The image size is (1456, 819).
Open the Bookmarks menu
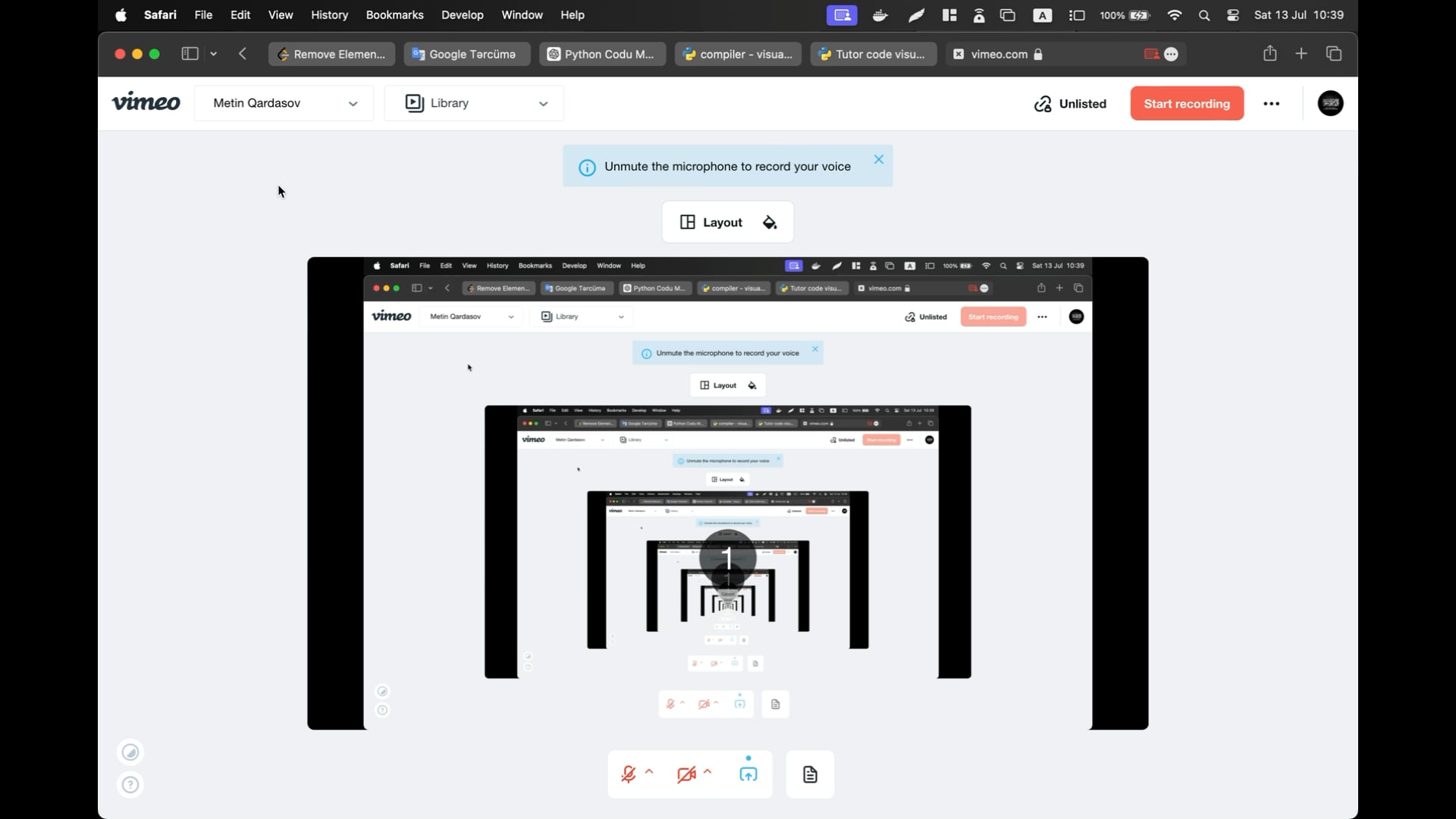(x=394, y=14)
